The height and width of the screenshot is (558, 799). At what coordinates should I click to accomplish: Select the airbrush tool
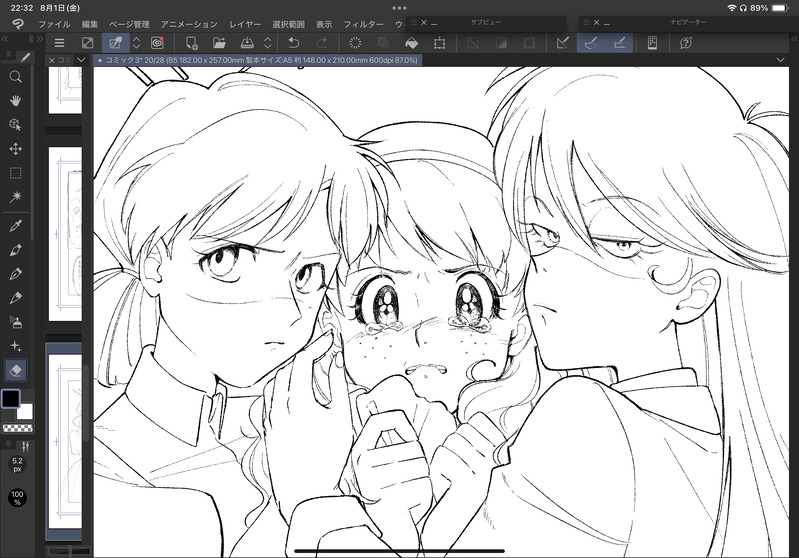click(x=15, y=322)
